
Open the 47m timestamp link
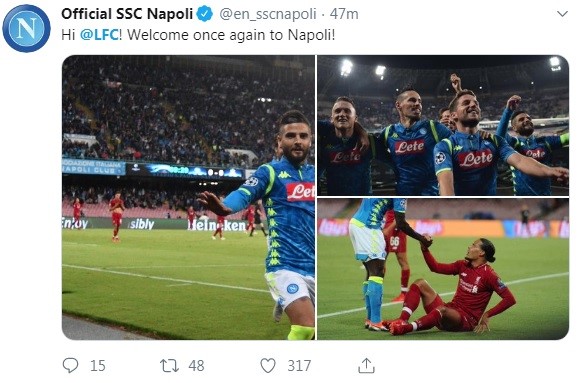pos(344,14)
